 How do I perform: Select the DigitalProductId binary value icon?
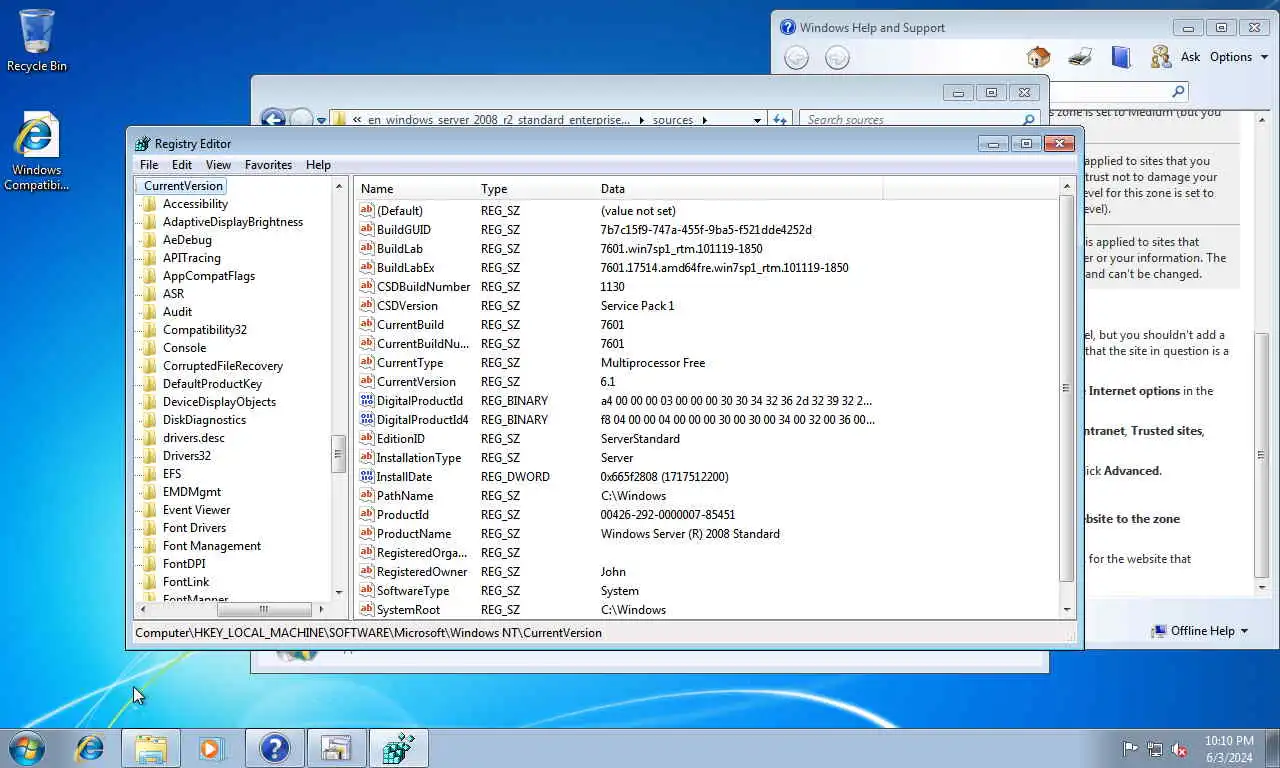[x=366, y=401]
